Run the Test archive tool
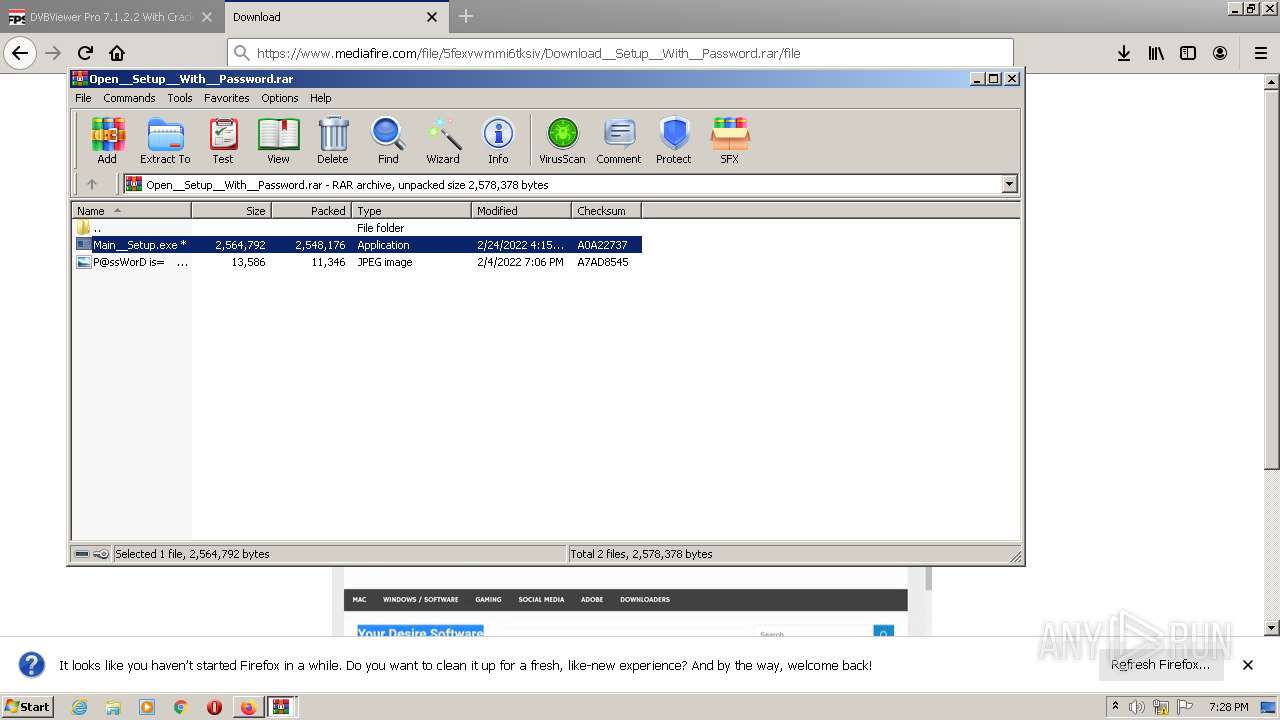This screenshot has height=720, width=1280. 223,140
